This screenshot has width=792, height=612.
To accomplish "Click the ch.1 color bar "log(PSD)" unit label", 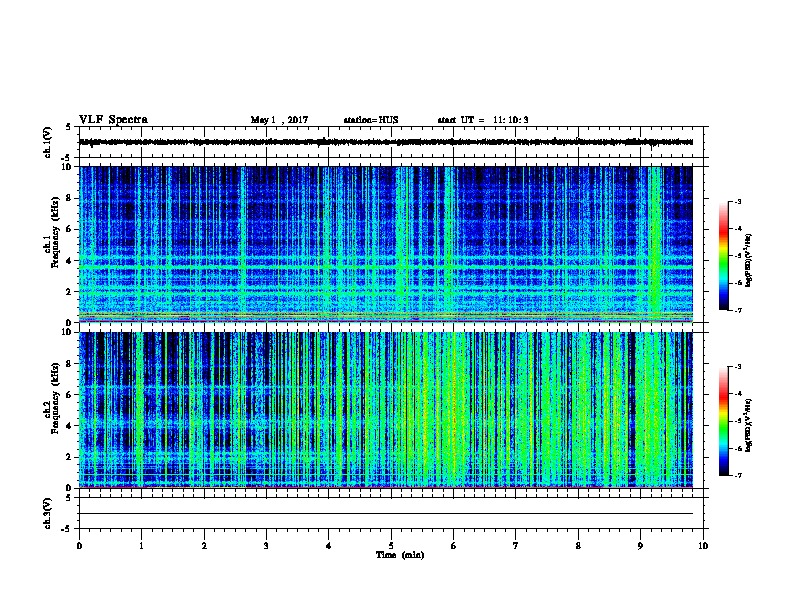I will pos(749,260).
